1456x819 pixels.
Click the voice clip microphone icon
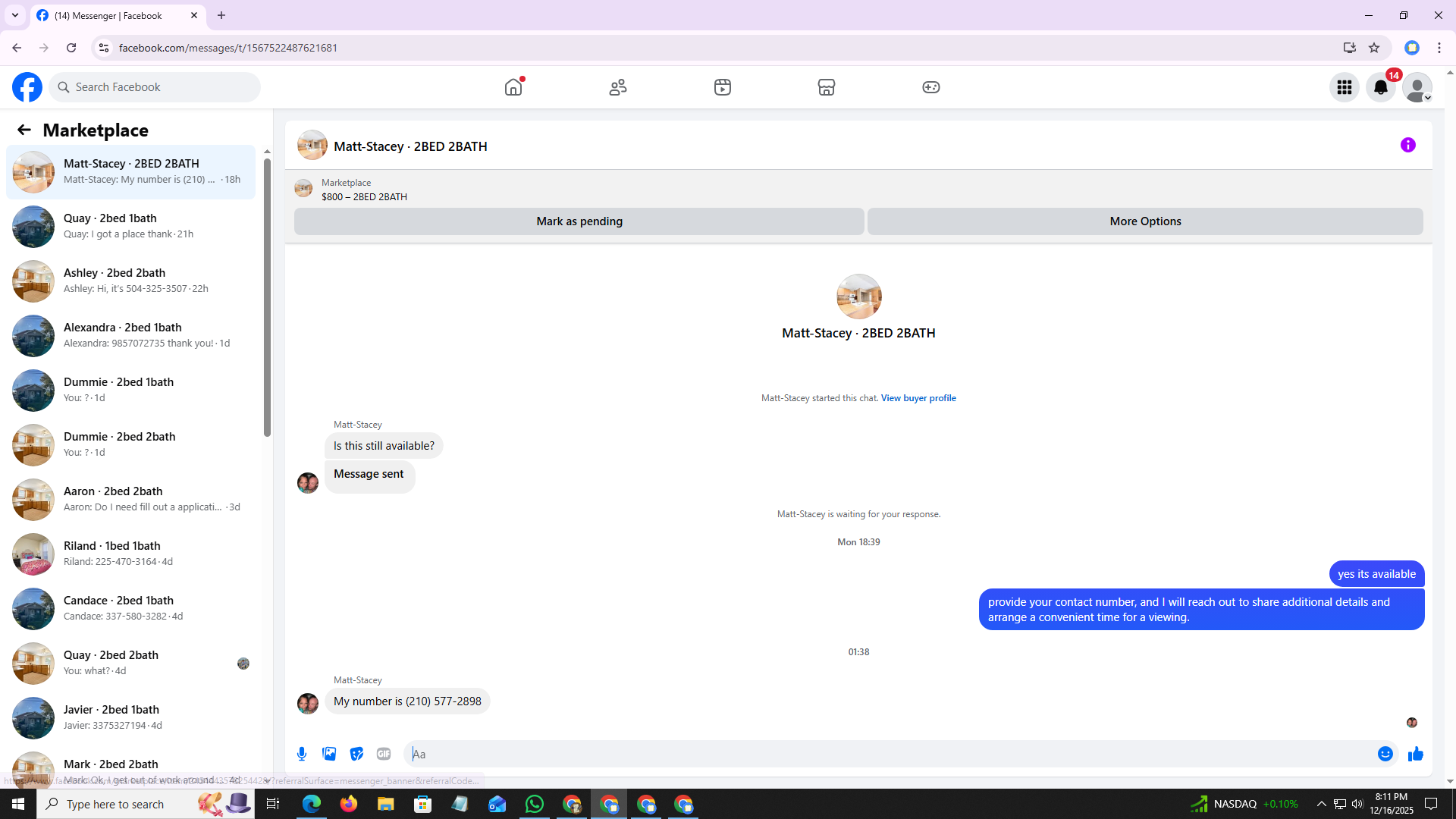coord(302,754)
